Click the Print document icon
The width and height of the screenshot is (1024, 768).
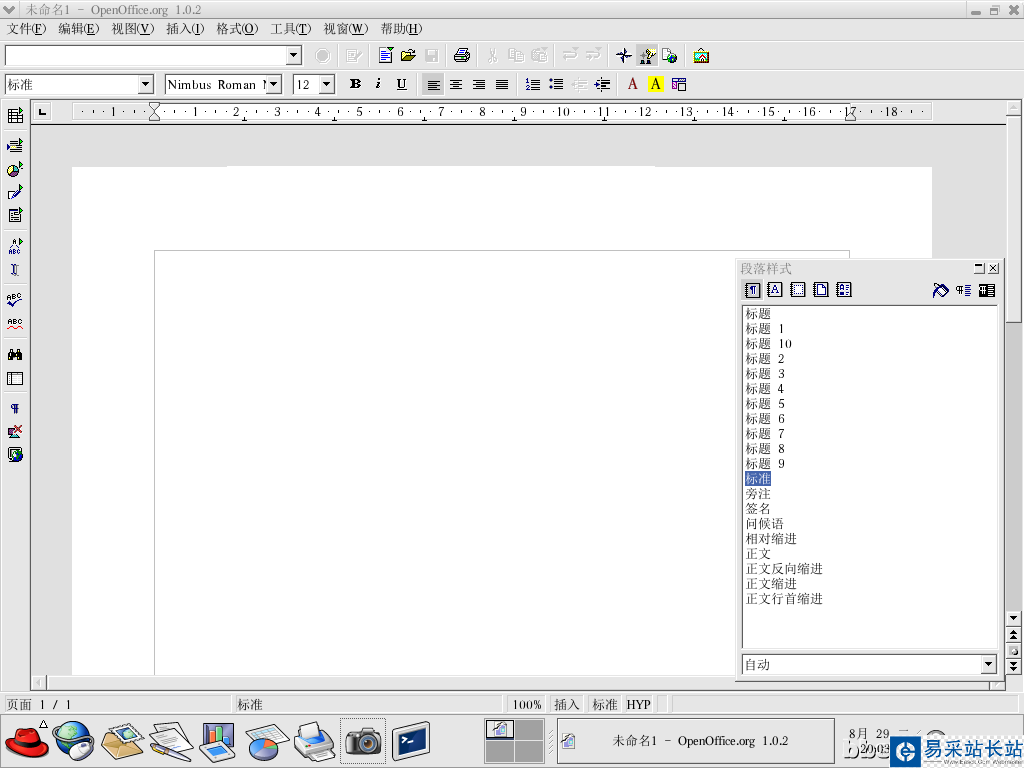[462, 56]
